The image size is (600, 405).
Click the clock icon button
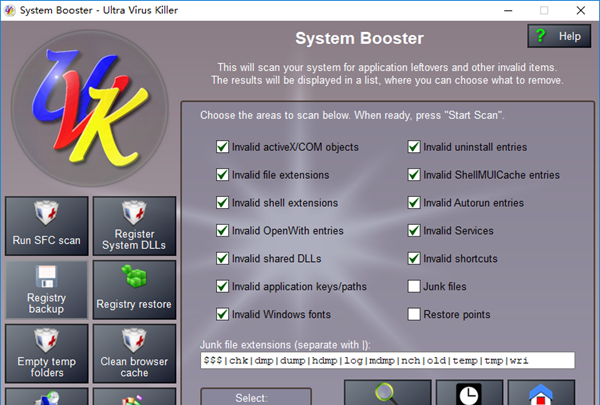pos(469,393)
